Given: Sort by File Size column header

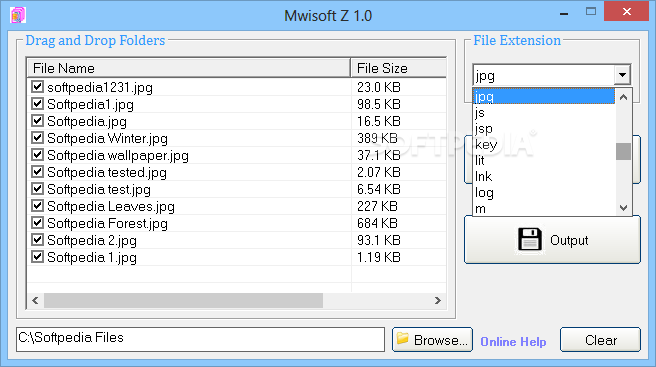Looking at the screenshot, I should coord(399,68).
